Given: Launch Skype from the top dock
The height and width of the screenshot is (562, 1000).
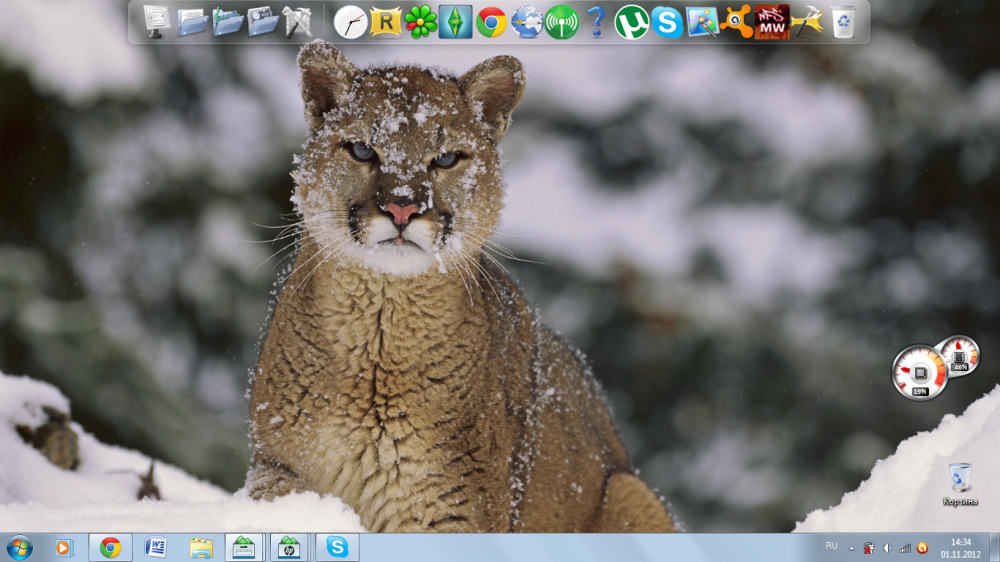Looking at the screenshot, I should point(666,22).
